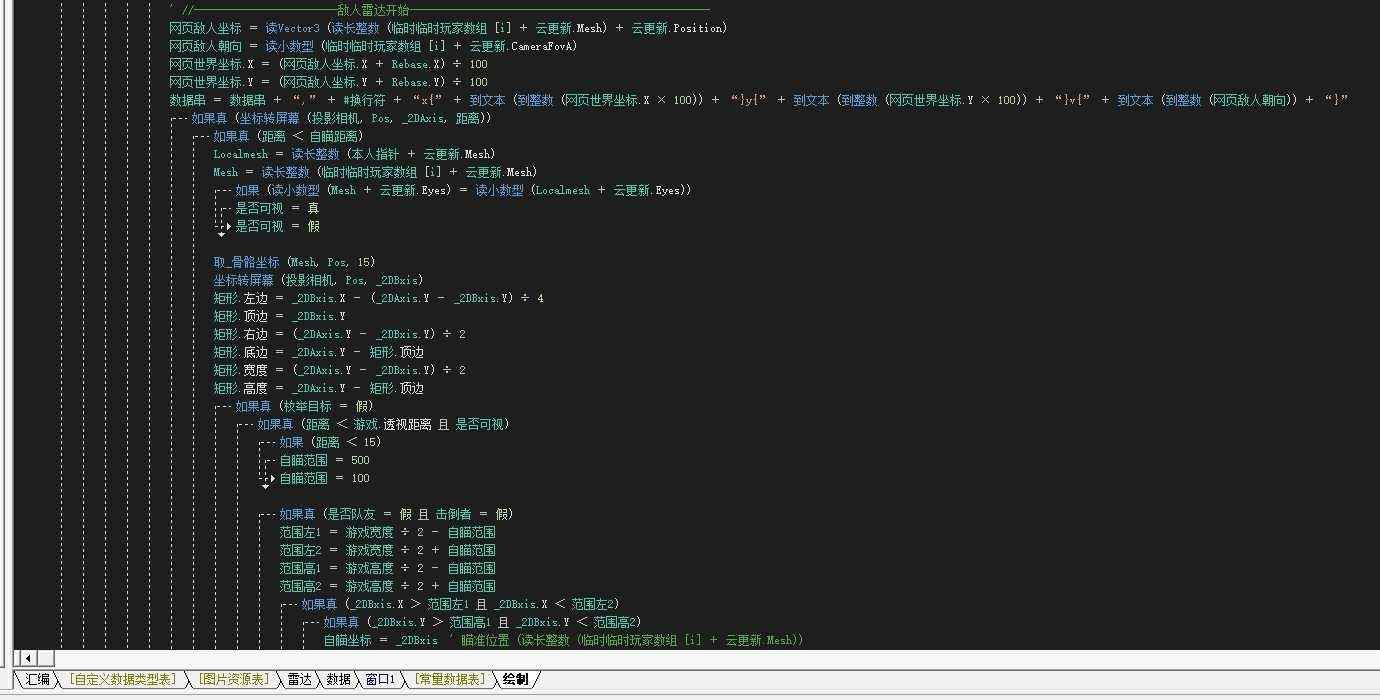1380x700 pixels.
Task: Click the 如果真 (距离 < 自瞄距离) statement
Action: [x=288, y=136]
